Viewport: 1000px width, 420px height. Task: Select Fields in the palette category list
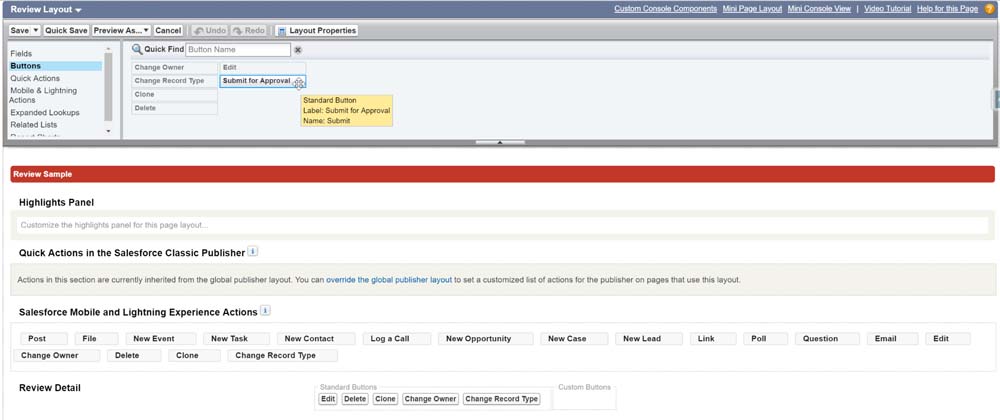21,54
